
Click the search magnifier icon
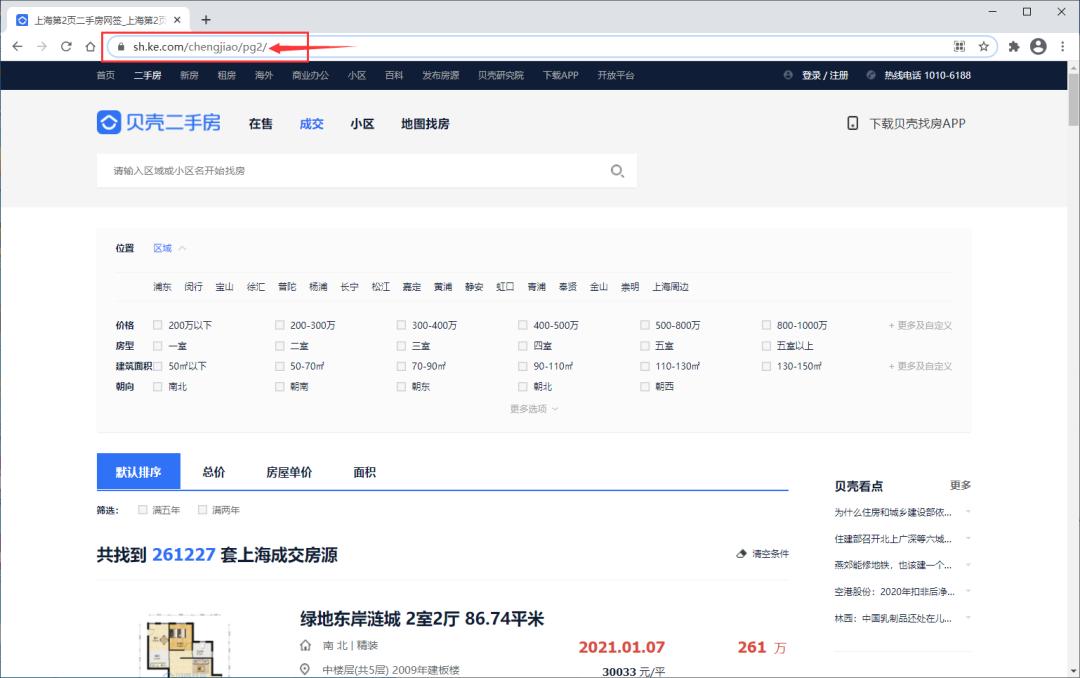(617, 171)
